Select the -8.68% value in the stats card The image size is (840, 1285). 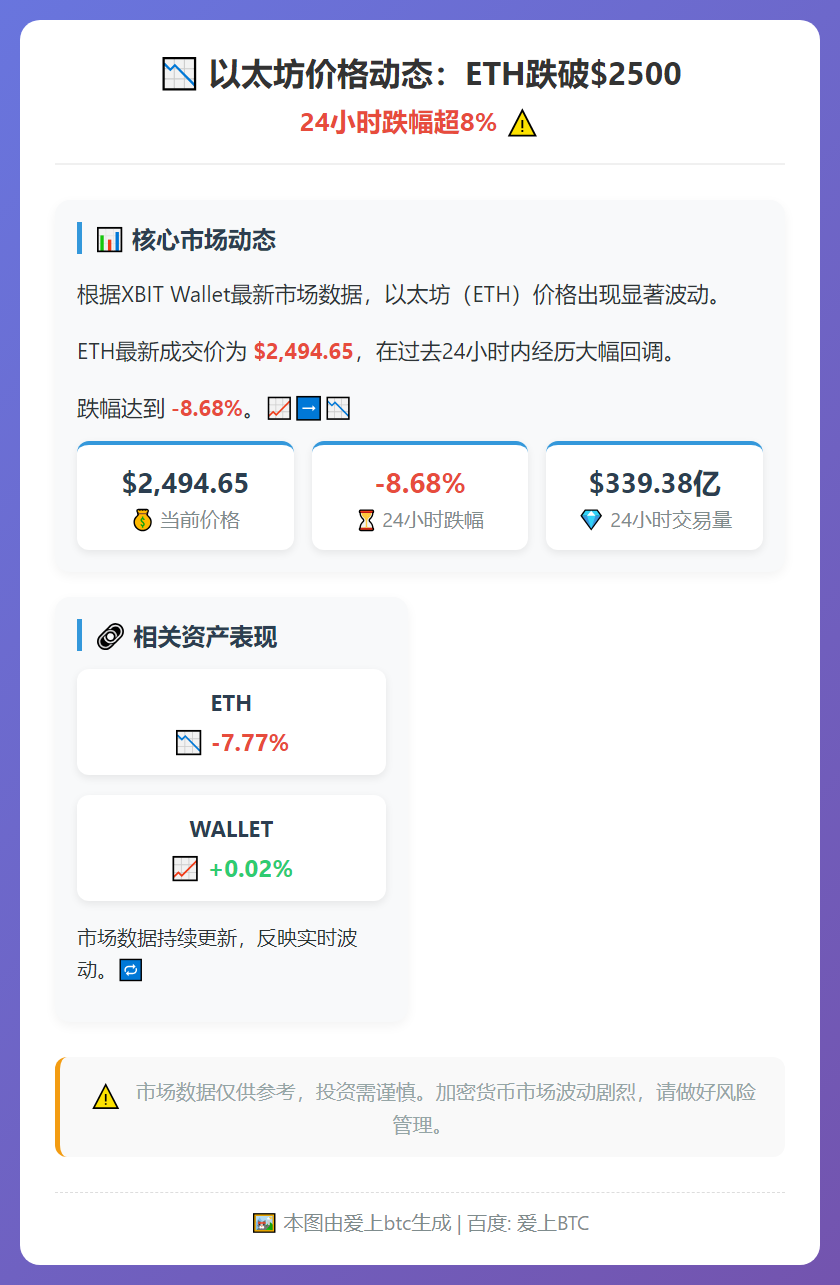(x=420, y=483)
